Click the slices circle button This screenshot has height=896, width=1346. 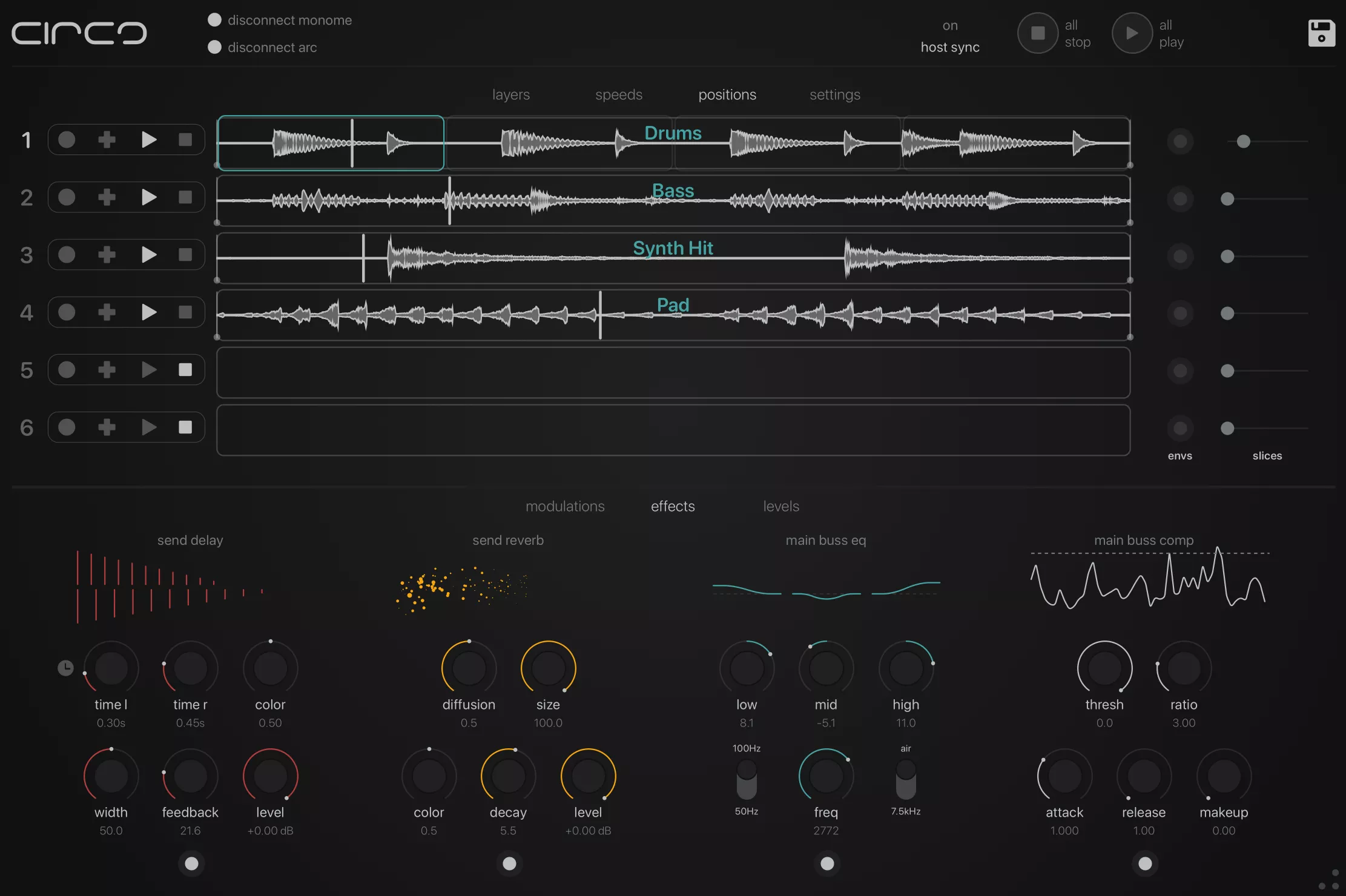click(1227, 428)
